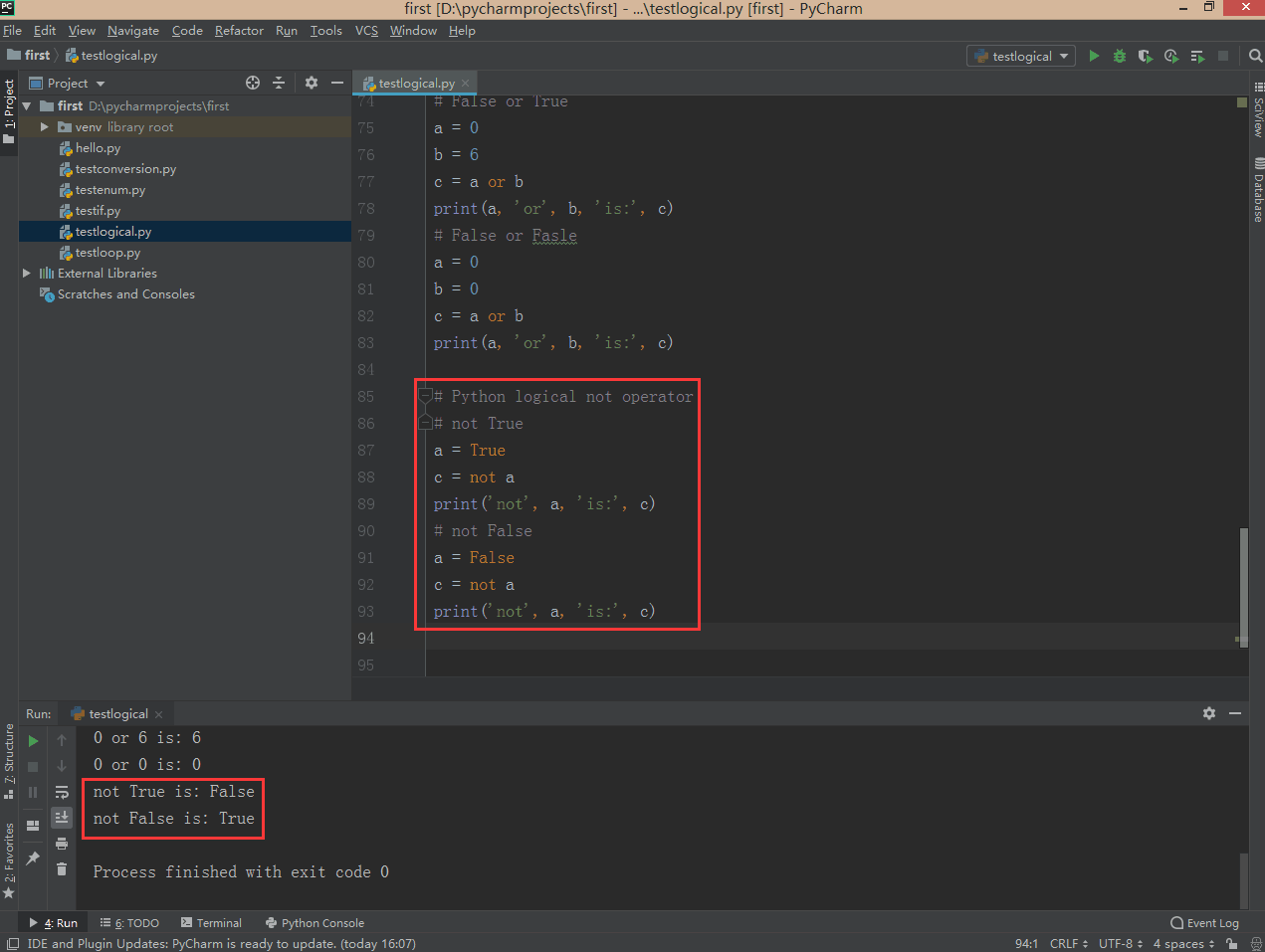The height and width of the screenshot is (952, 1265).
Task: Toggle soft-wrap in Run console
Action: coord(62,792)
